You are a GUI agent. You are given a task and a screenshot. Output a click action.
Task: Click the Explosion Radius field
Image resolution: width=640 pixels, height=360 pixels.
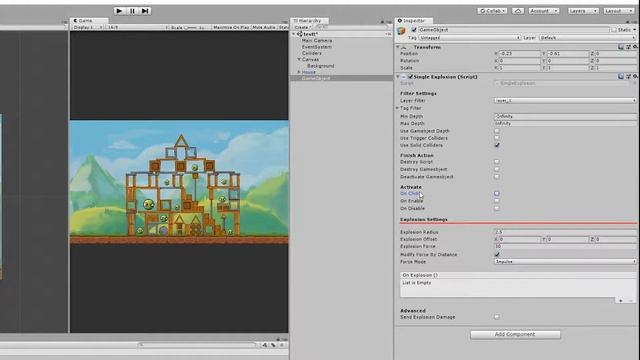click(x=565, y=232)
